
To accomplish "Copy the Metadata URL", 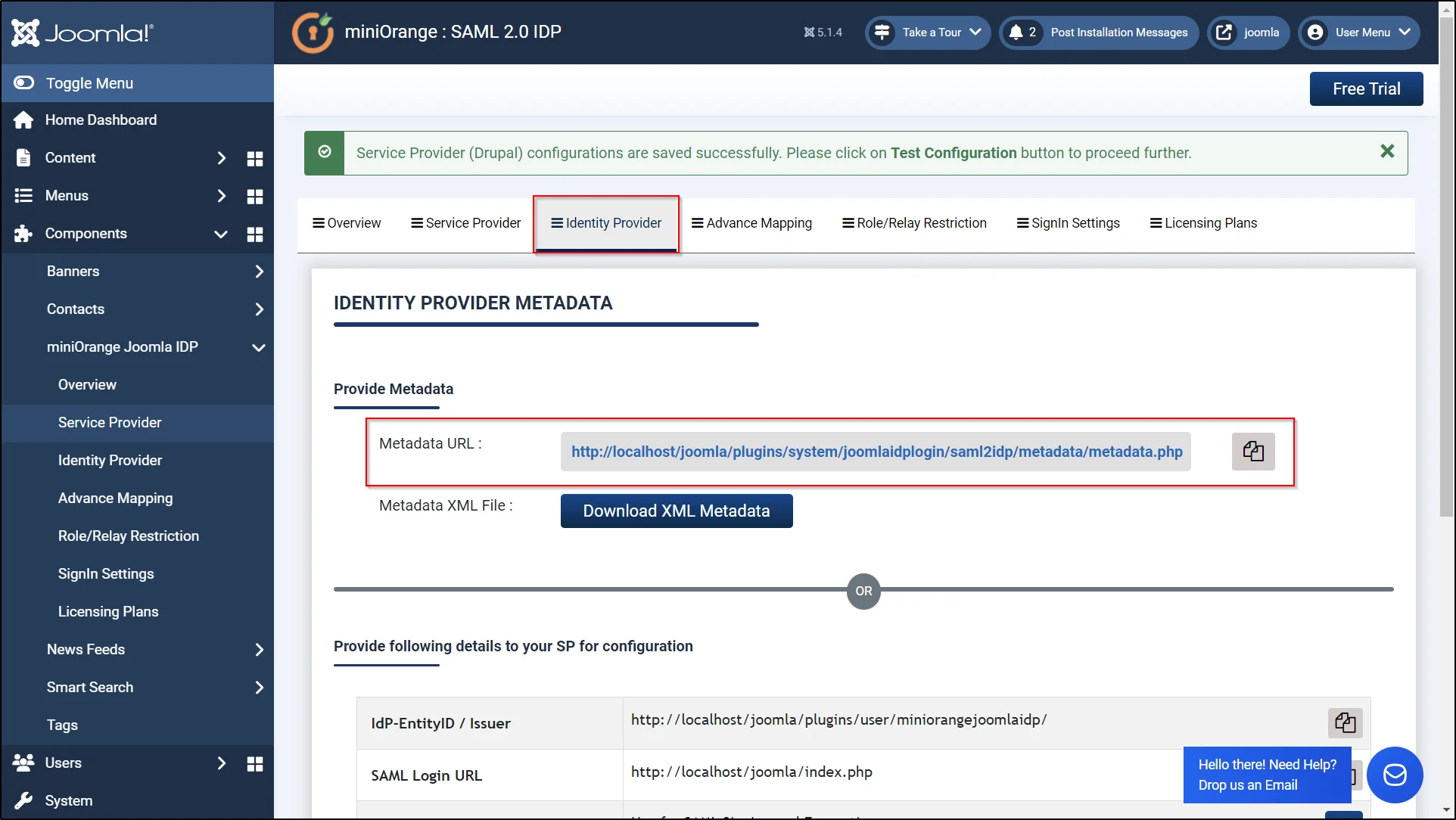I will pyautogui.click(x=1253, y=452).
